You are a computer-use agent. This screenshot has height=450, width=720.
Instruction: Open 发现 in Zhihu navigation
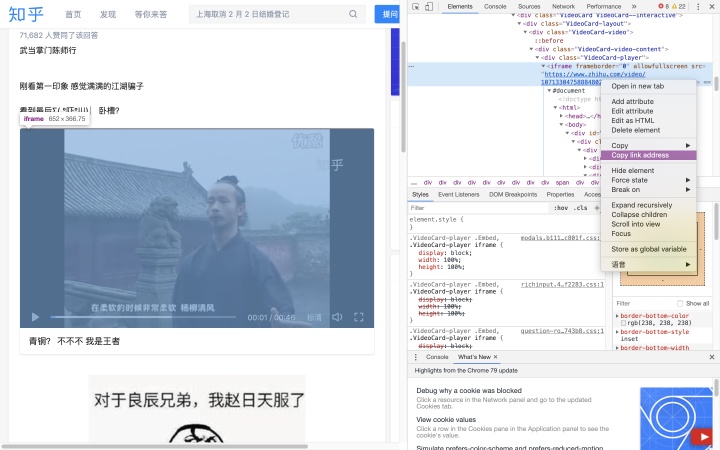(x=108, y=15)
